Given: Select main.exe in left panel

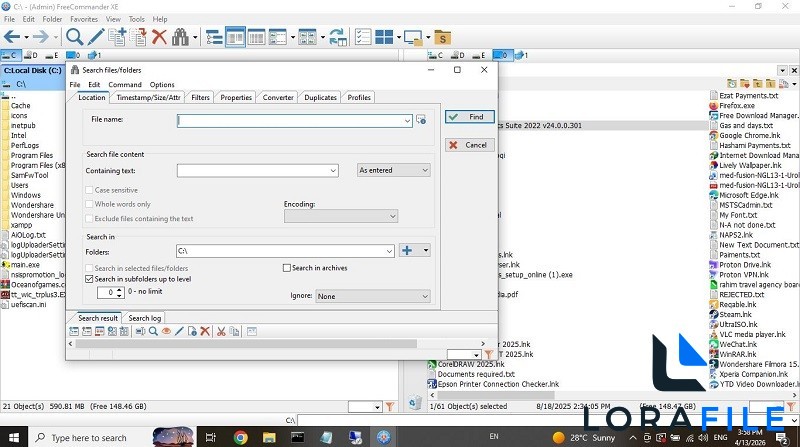Looking at the screenshot, I should [x=25, y=265].
